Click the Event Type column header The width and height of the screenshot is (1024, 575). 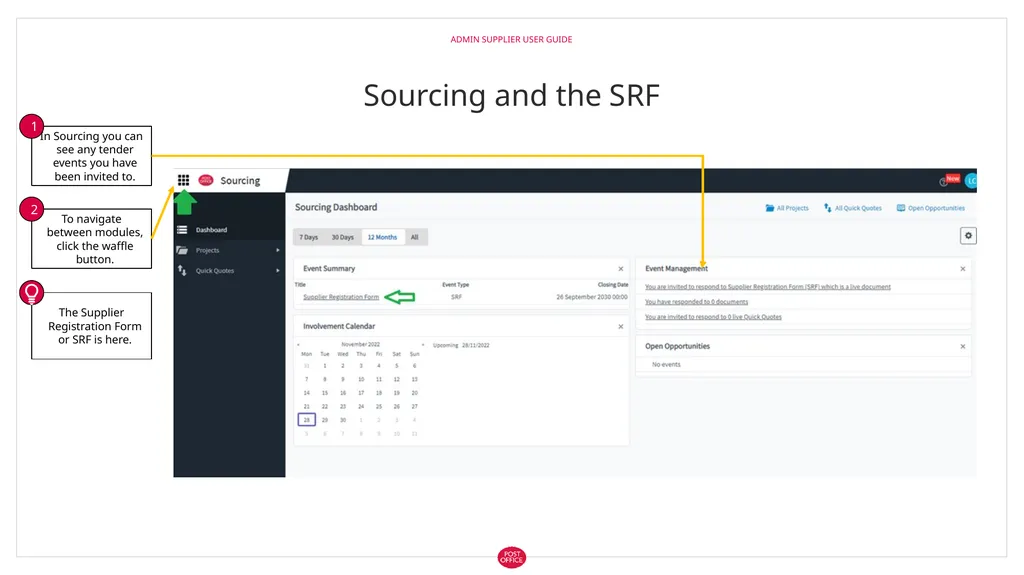click(x=456, y=285)
